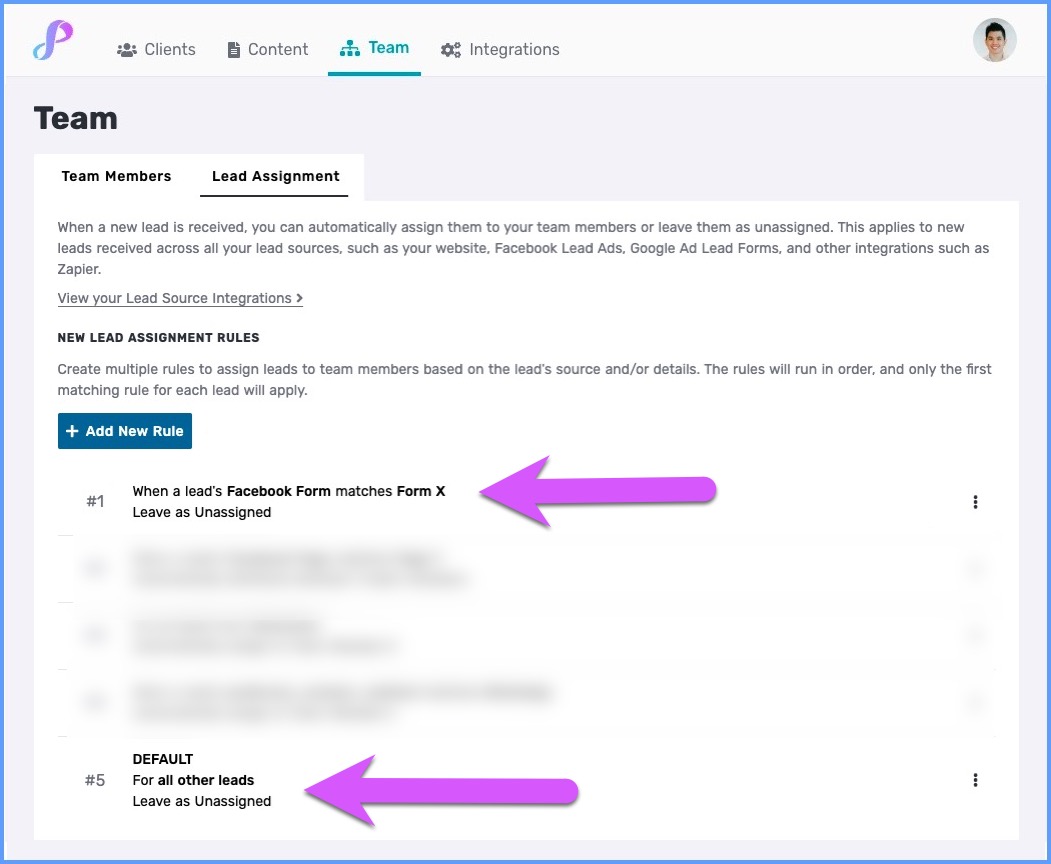Select the DEFAULT rule for all other leads
This screenshot has height=864, width=1051.
[x=201, y=780]
